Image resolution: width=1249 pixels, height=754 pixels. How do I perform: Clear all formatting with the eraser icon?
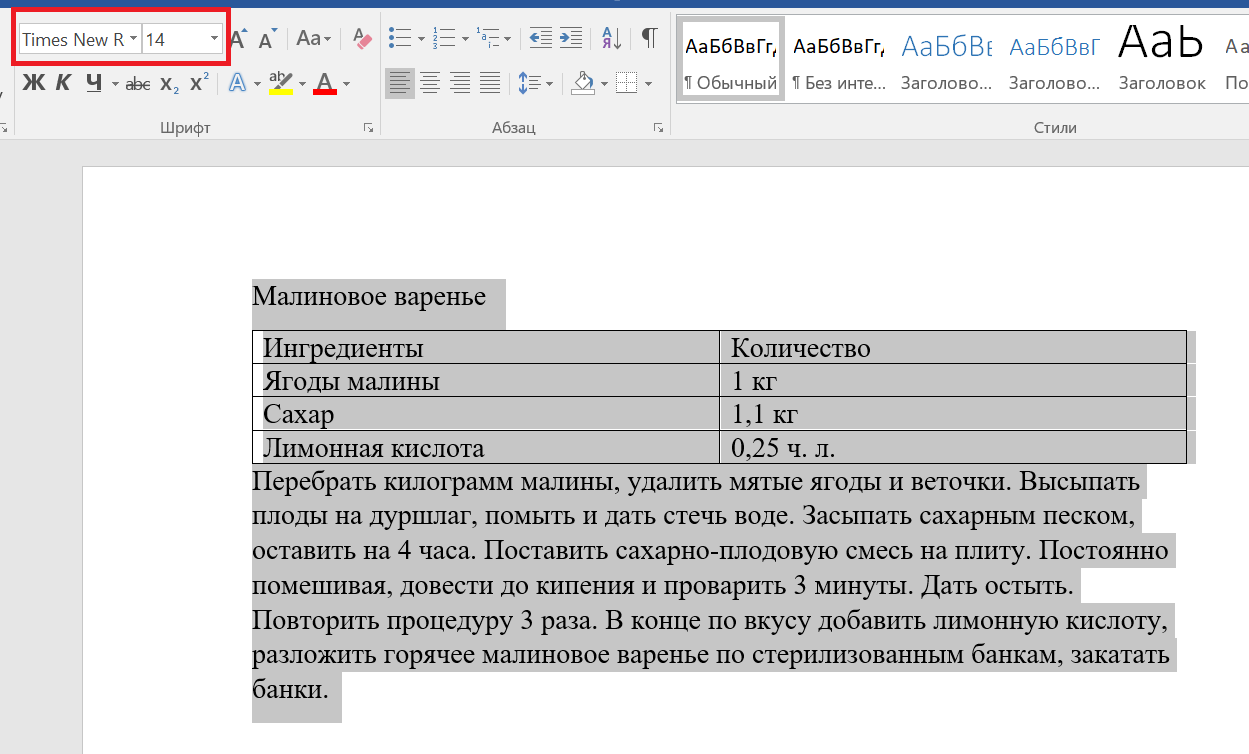(362, 39)
